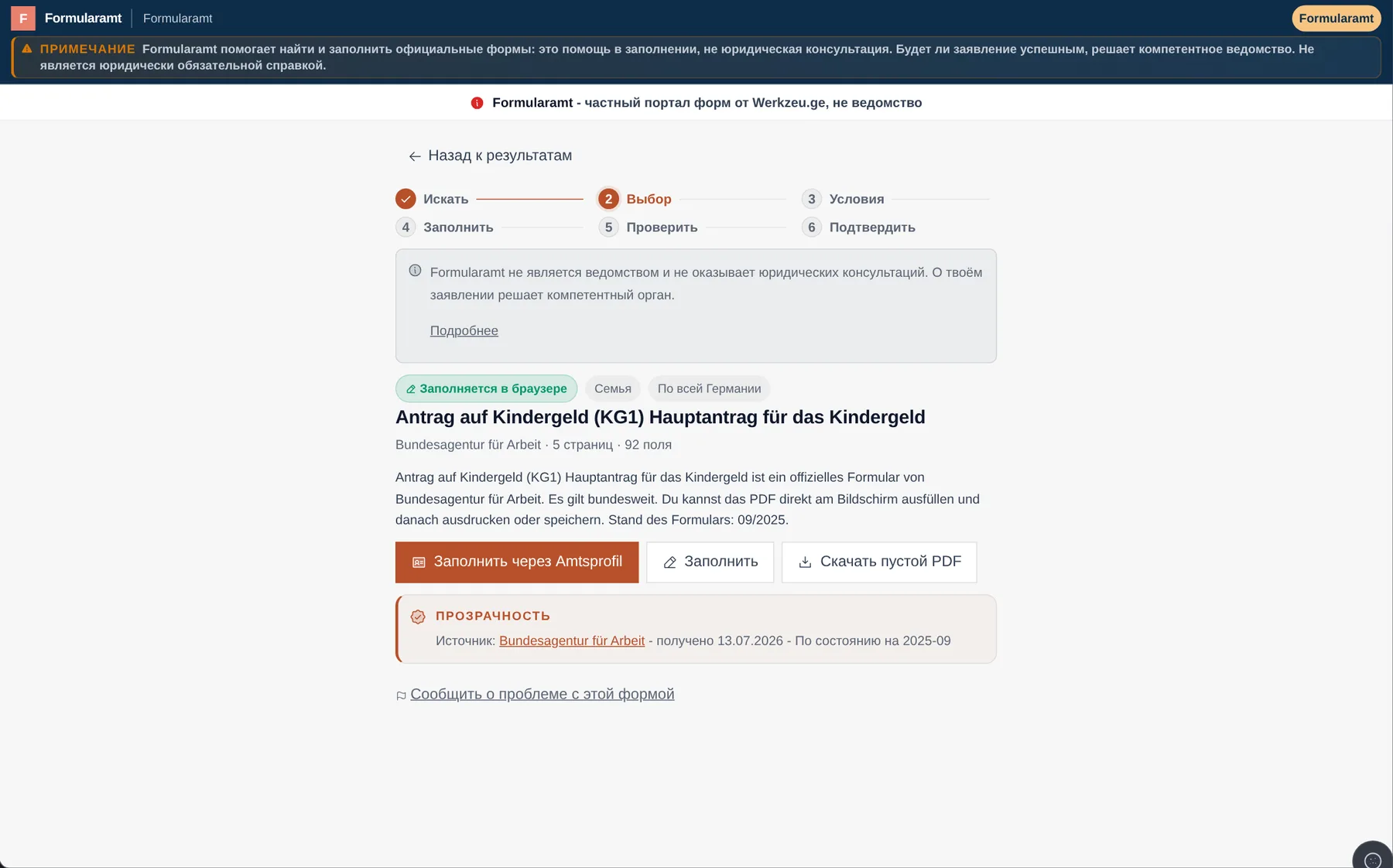Open the chat widget in bottom corner
This screenshot has height=868, width=1393.
point(1372,859)
